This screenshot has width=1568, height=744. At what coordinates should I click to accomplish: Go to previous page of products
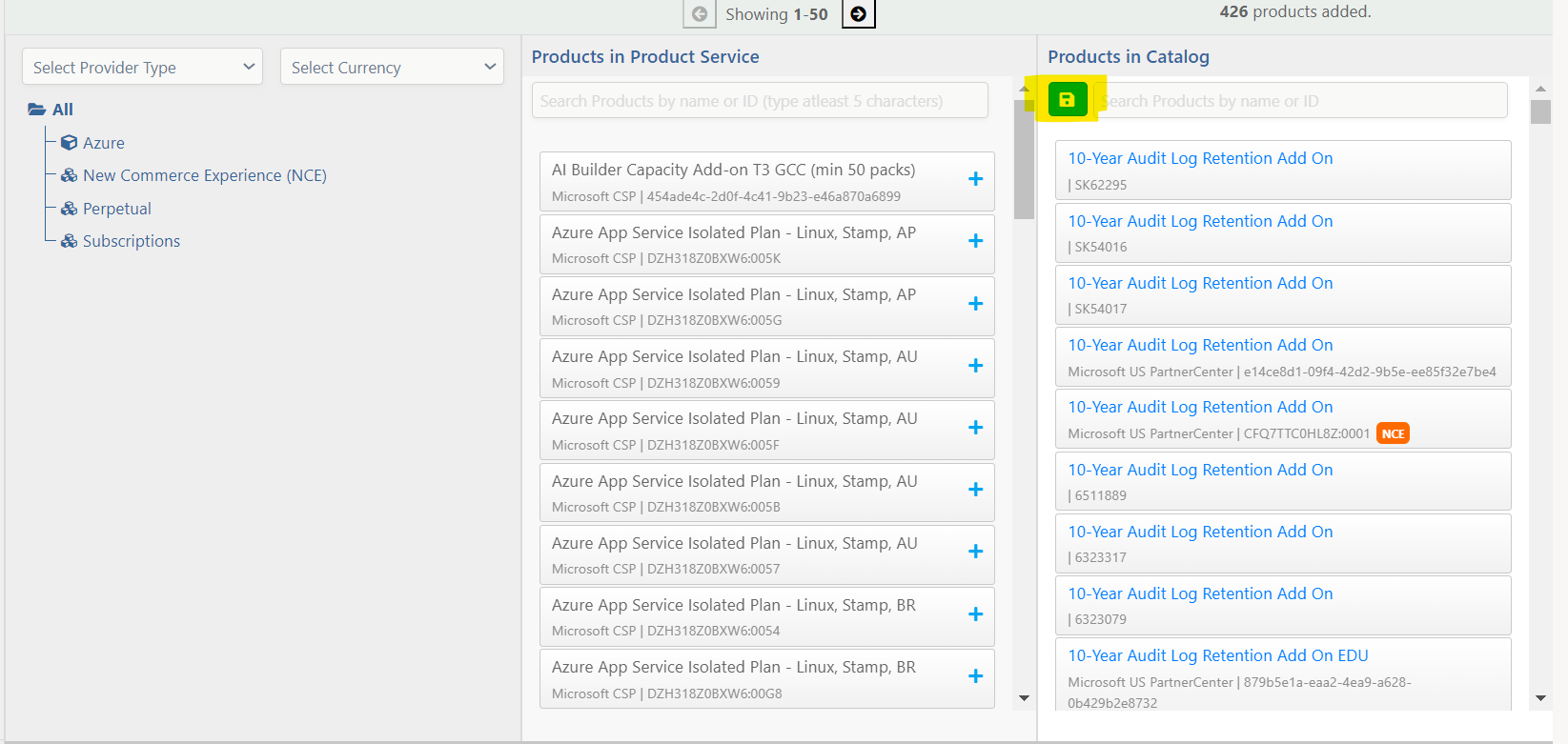coord(700,14)
